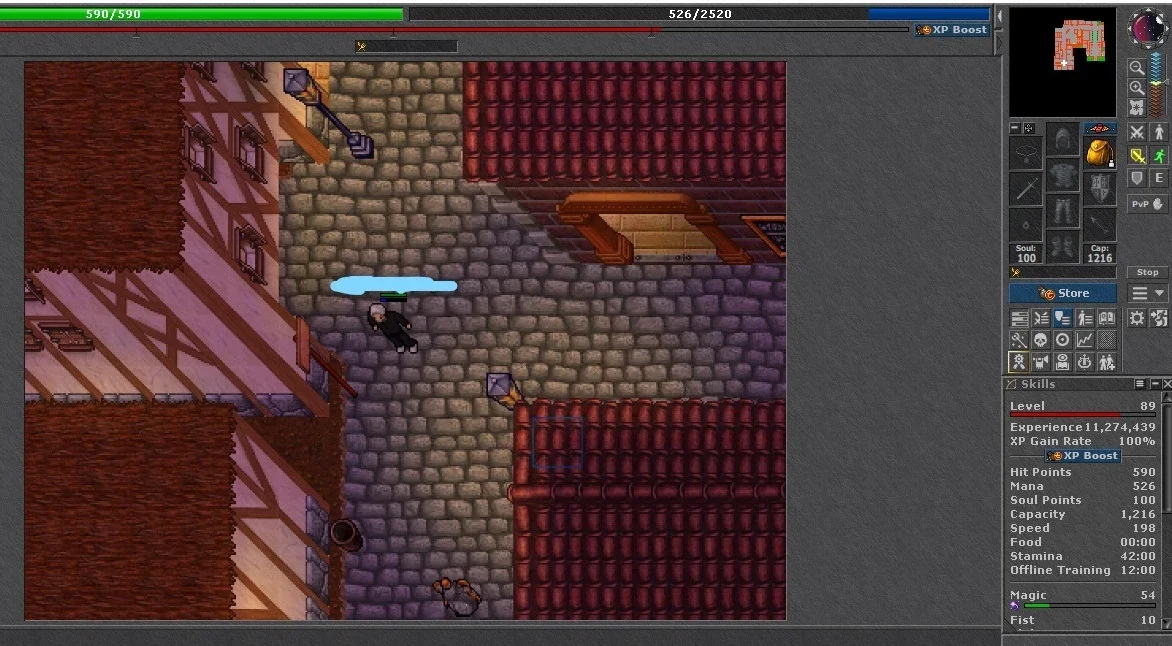Open the Store

[x=1063, y=293]
